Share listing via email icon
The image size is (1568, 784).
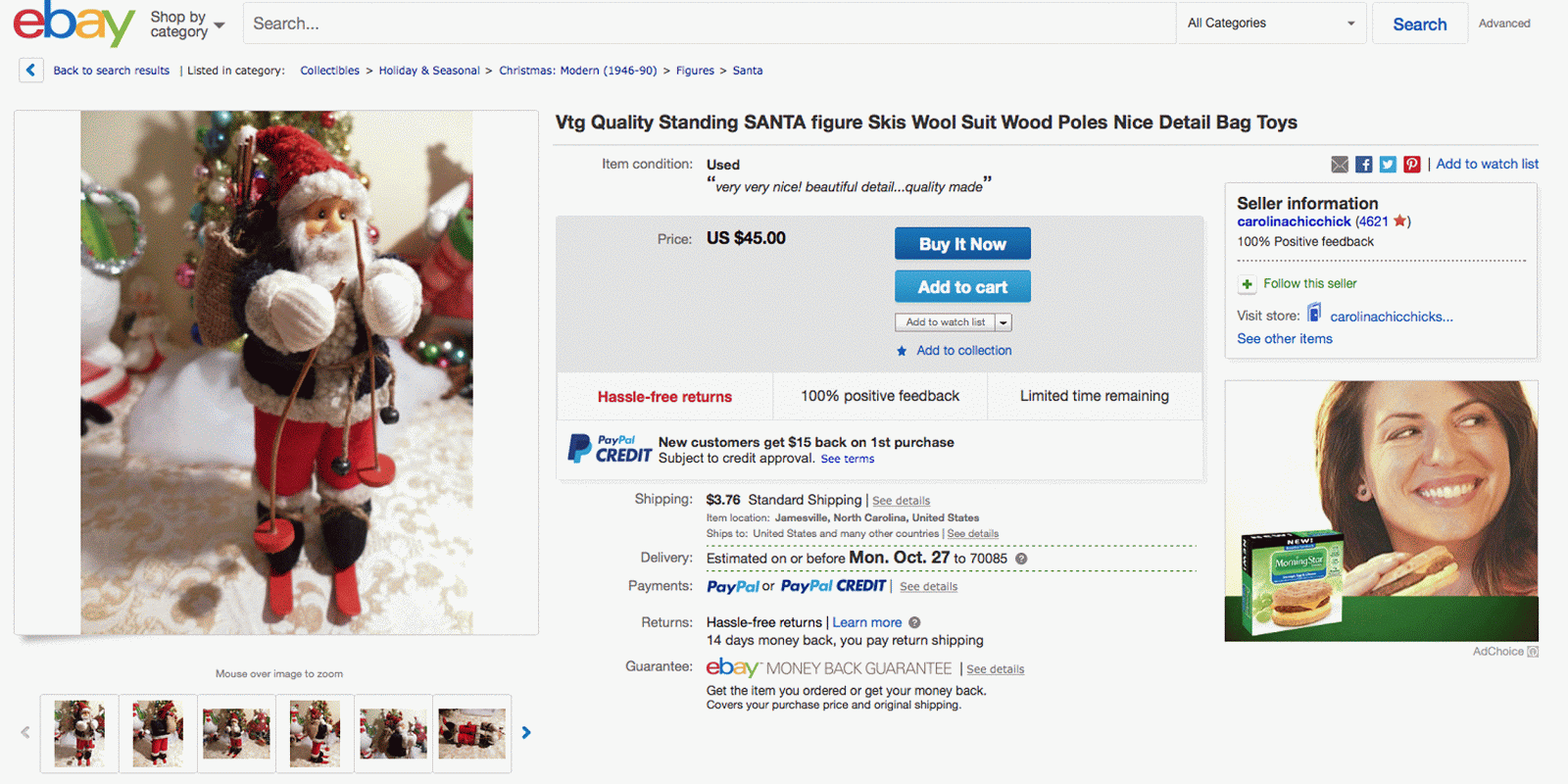[1340, 165]
